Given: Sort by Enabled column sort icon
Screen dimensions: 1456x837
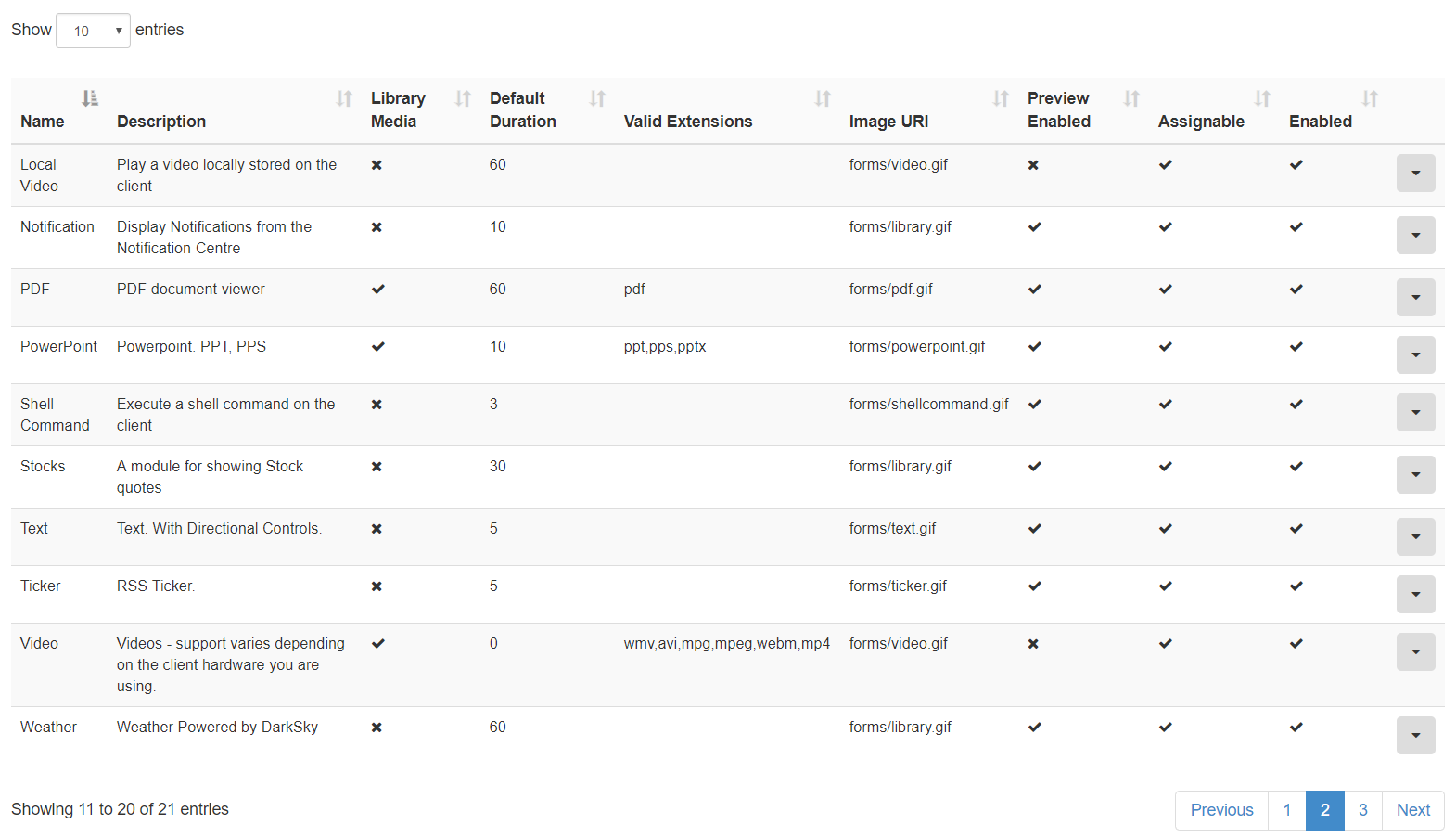Looking at the screenshot, I should coord(1370,98).
